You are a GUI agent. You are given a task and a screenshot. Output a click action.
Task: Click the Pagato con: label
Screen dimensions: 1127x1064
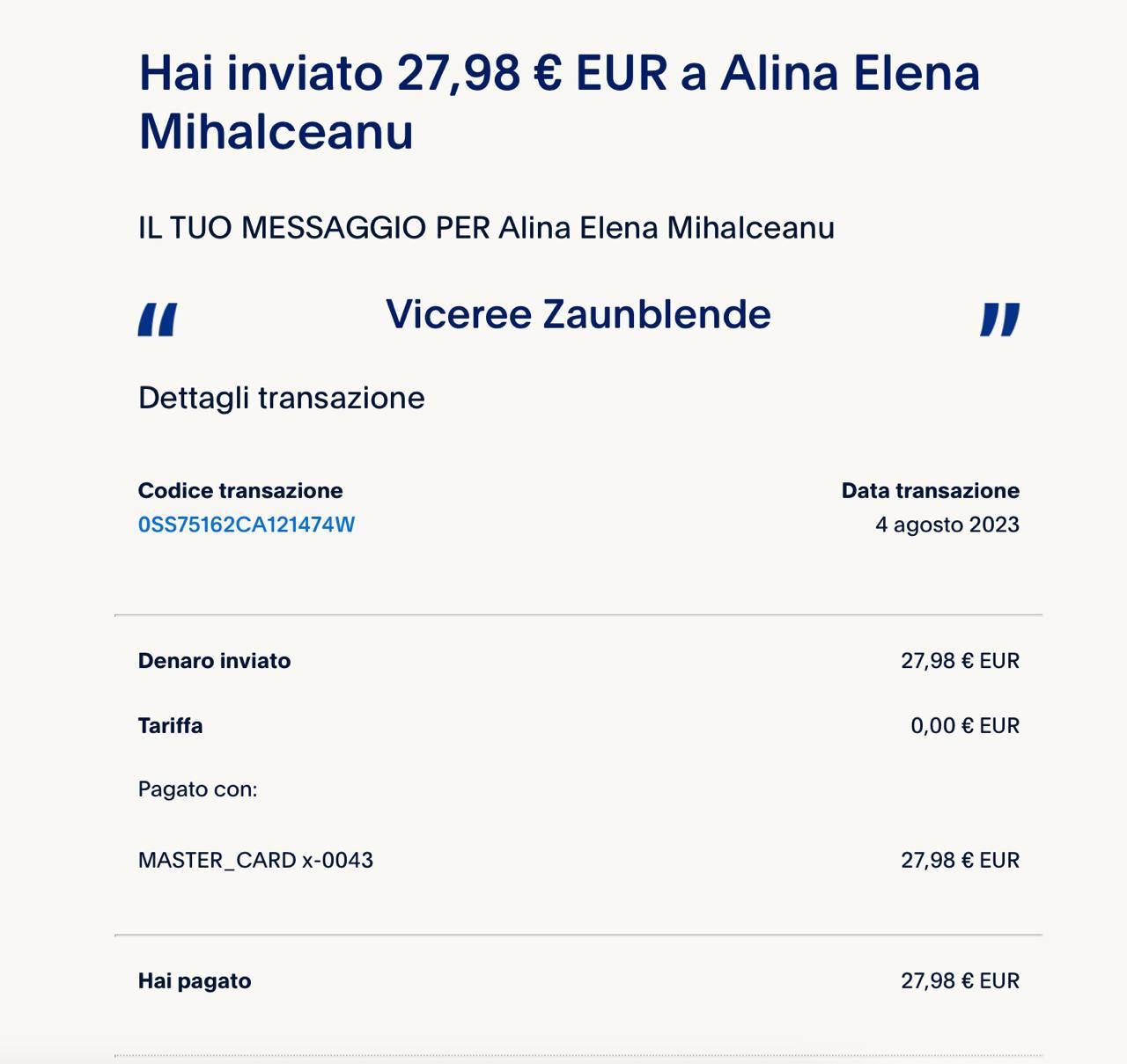click(x=197, y=789)
